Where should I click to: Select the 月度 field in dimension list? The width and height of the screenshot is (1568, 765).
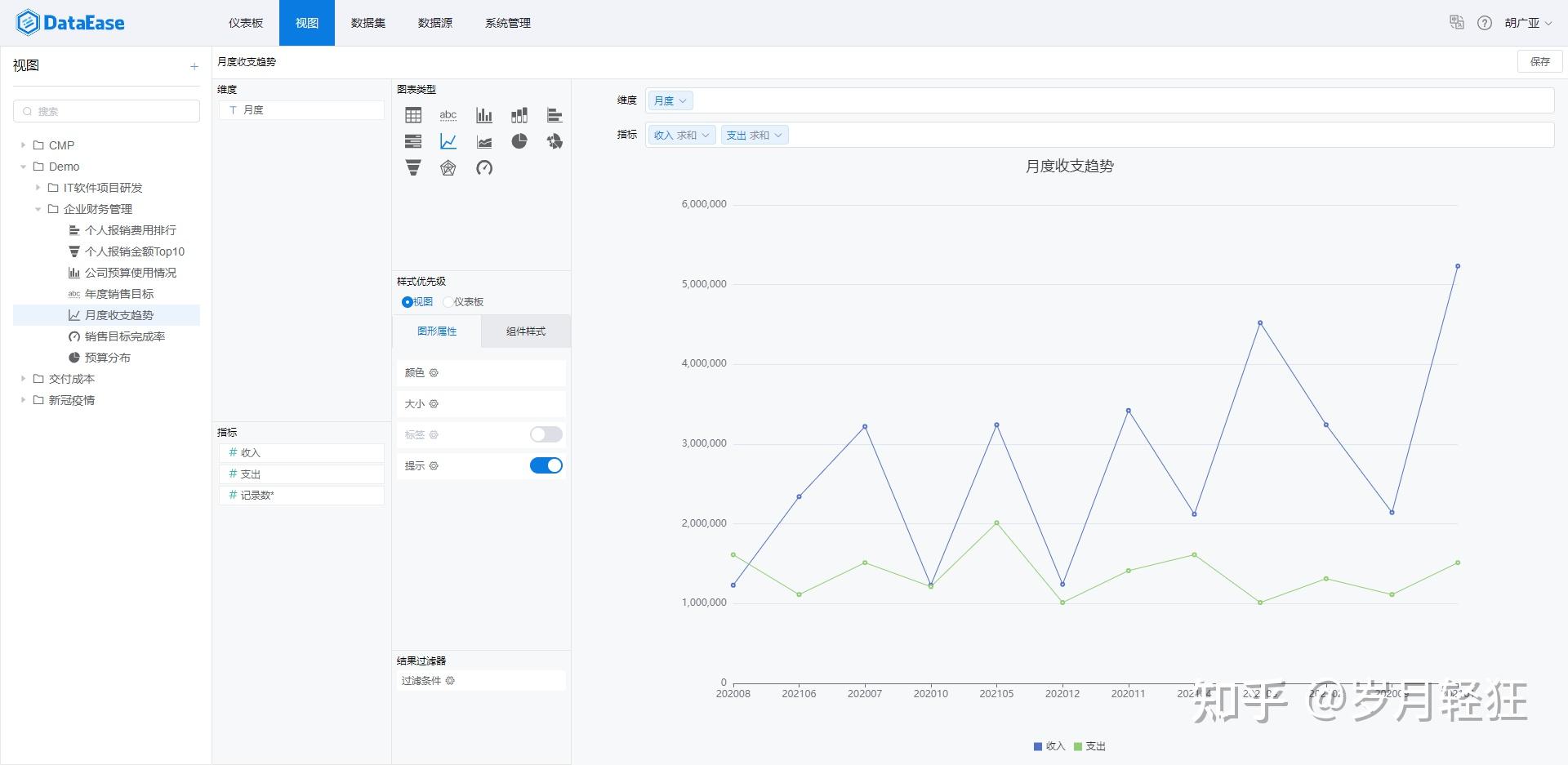point(301,110)
